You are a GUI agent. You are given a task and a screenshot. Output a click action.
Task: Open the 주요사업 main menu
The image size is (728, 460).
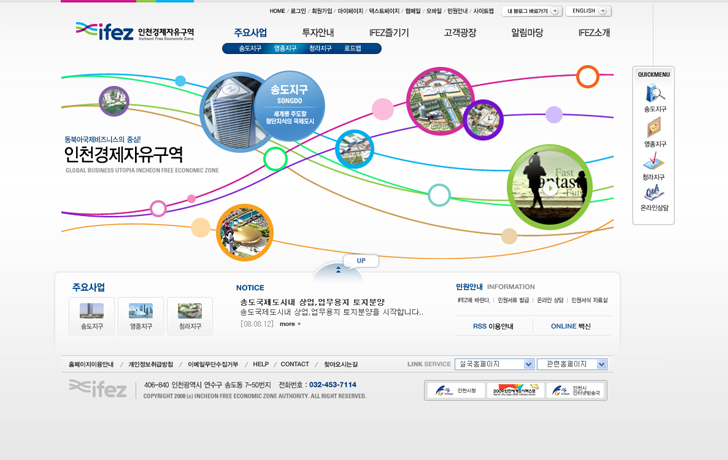250,32
